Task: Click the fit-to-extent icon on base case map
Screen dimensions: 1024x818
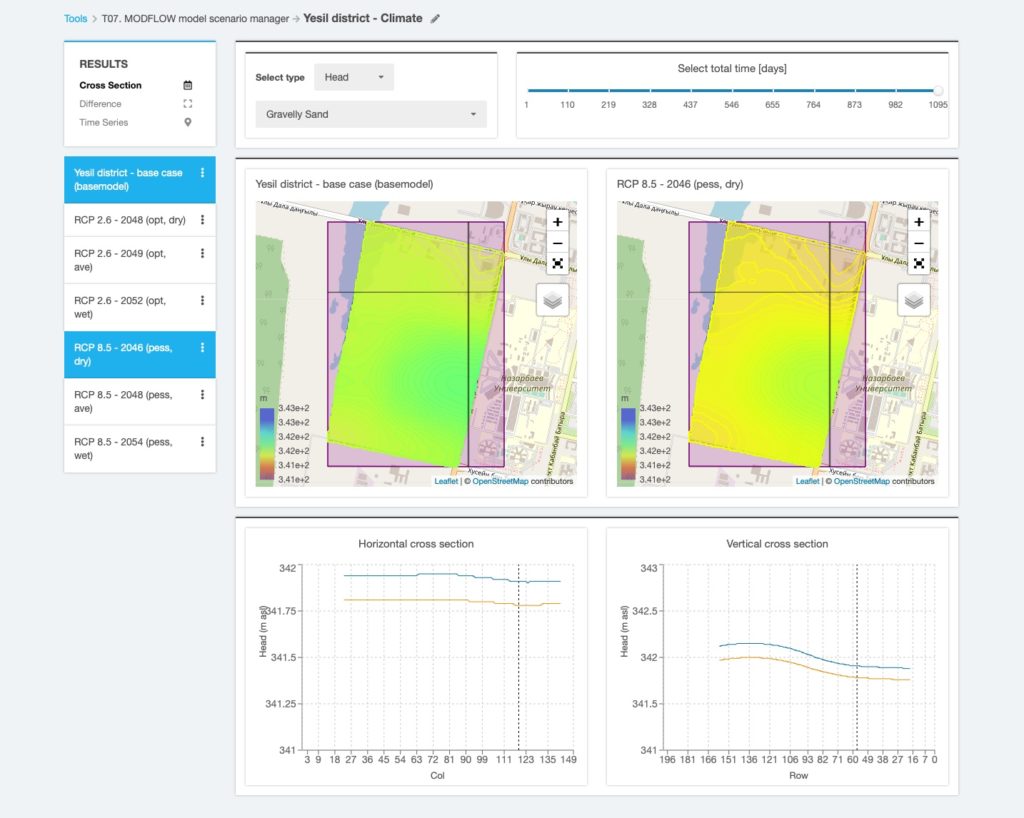Action: [x=556, y=264]
